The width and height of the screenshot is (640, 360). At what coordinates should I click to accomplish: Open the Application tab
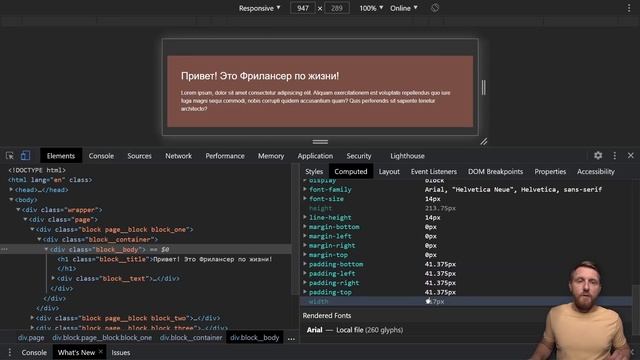[x=315, y=156]
